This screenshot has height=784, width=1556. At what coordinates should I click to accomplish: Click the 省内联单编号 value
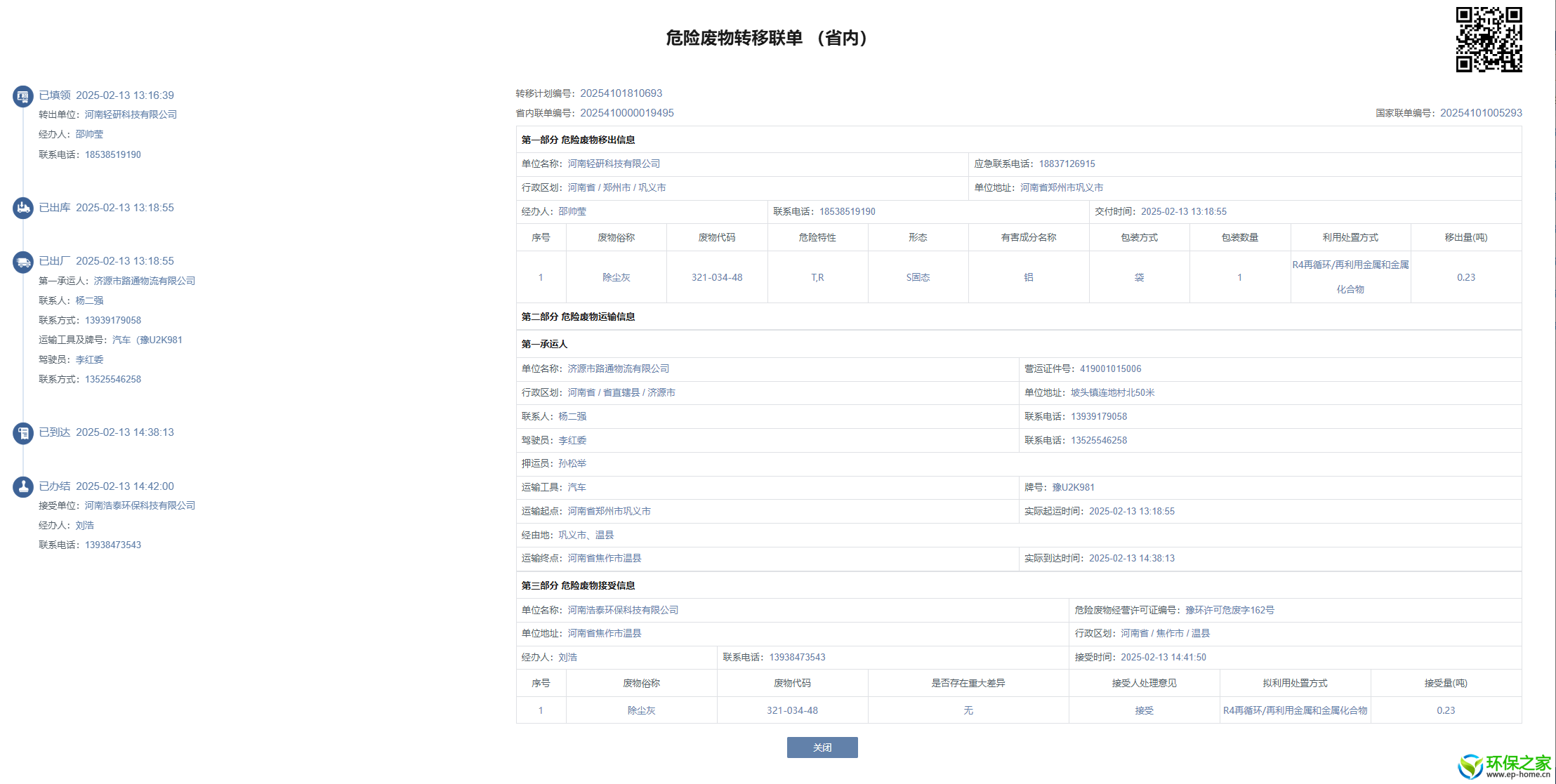pyautogui.click(x=626, y=113)
